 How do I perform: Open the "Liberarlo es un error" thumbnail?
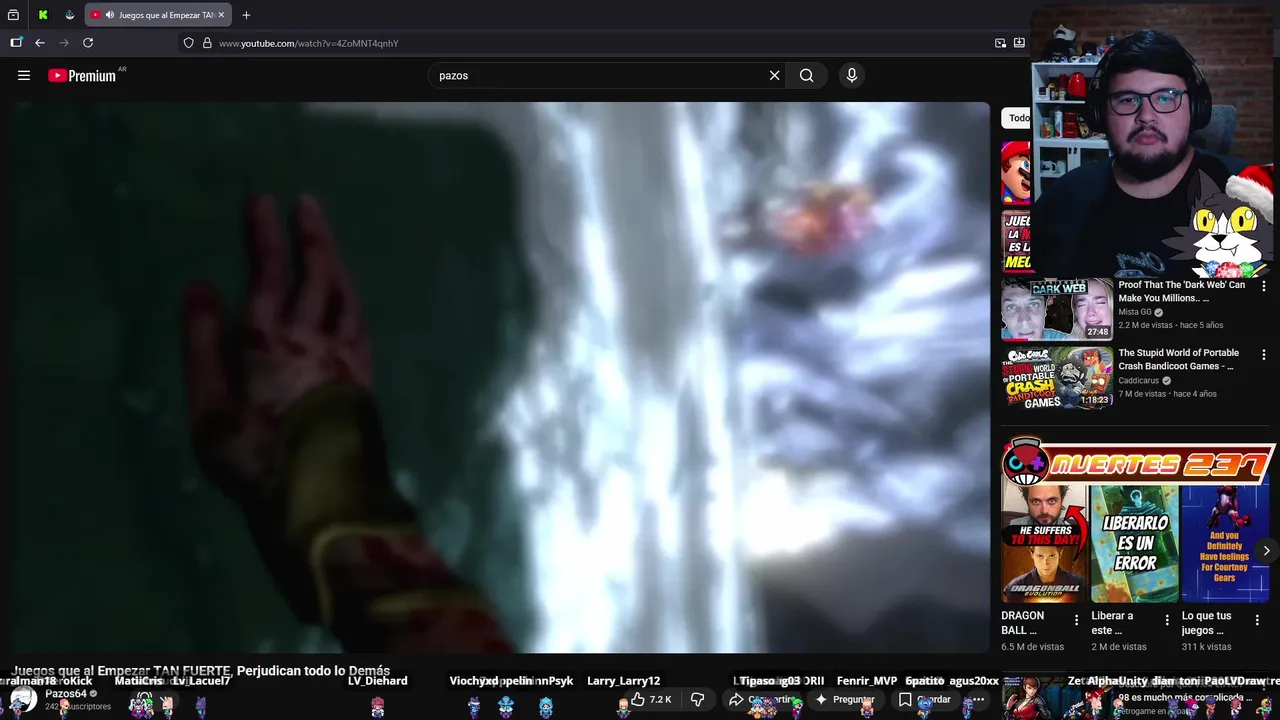1135,544
